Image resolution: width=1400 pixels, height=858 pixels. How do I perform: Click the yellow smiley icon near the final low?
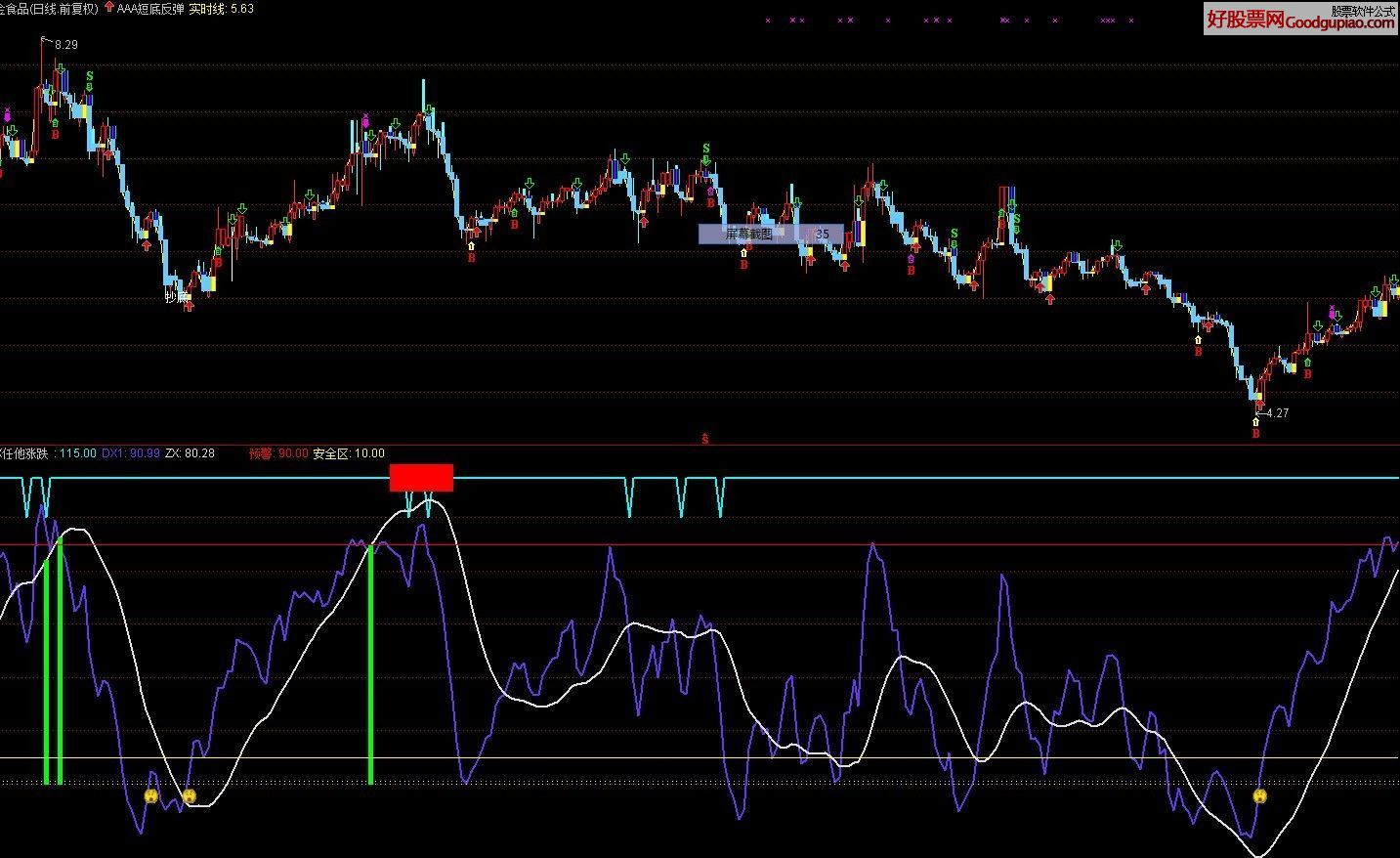click(1259, 796)
